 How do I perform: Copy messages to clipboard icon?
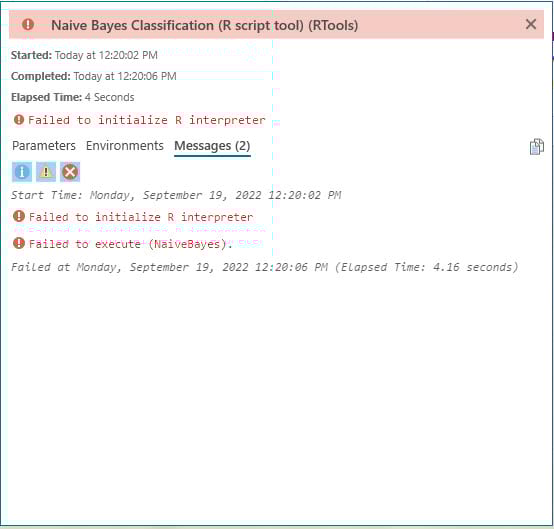pos(536,147)
